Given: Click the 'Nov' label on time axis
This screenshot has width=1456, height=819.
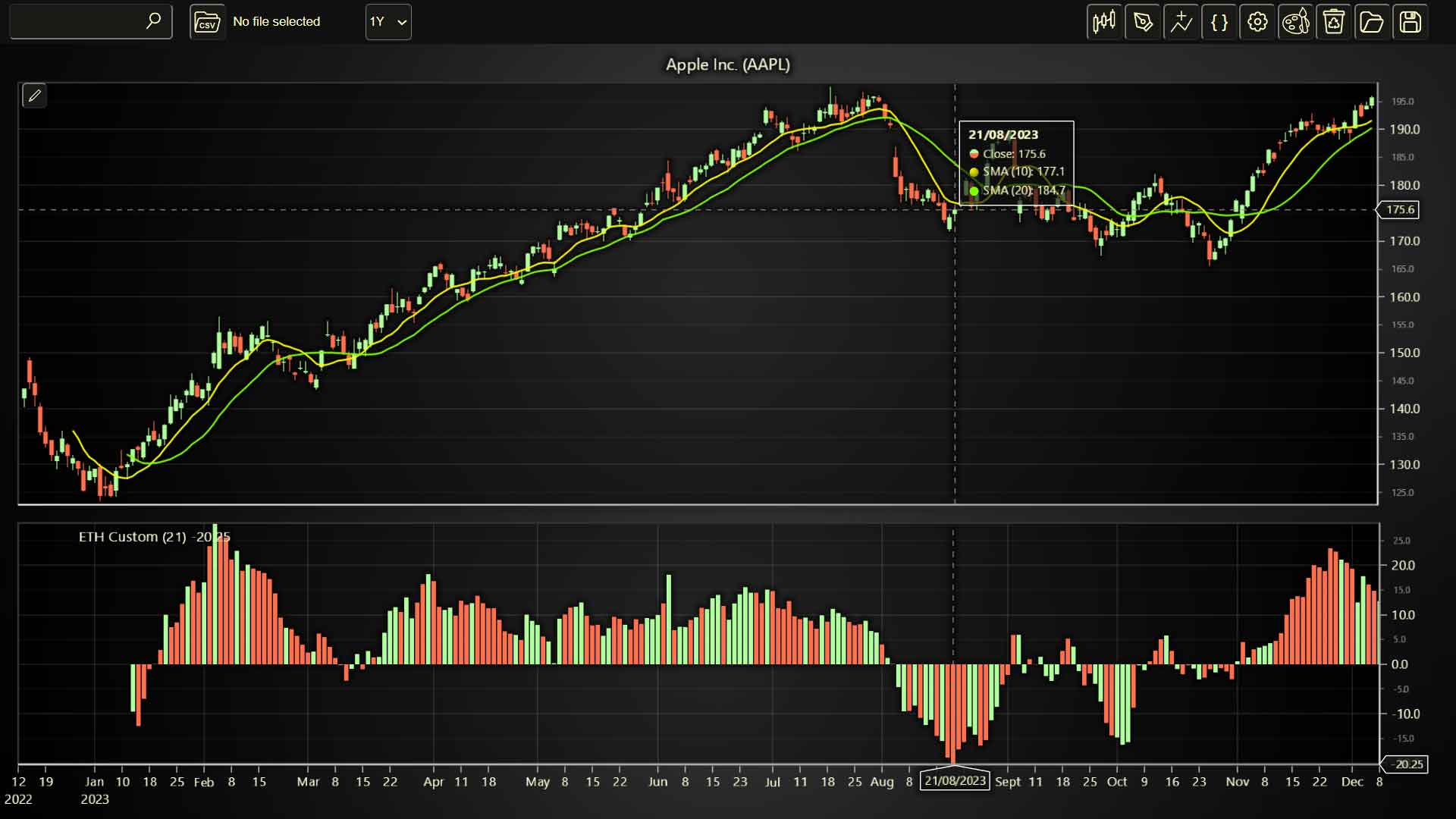Looking at the screenshot, I should (1238, 782).
